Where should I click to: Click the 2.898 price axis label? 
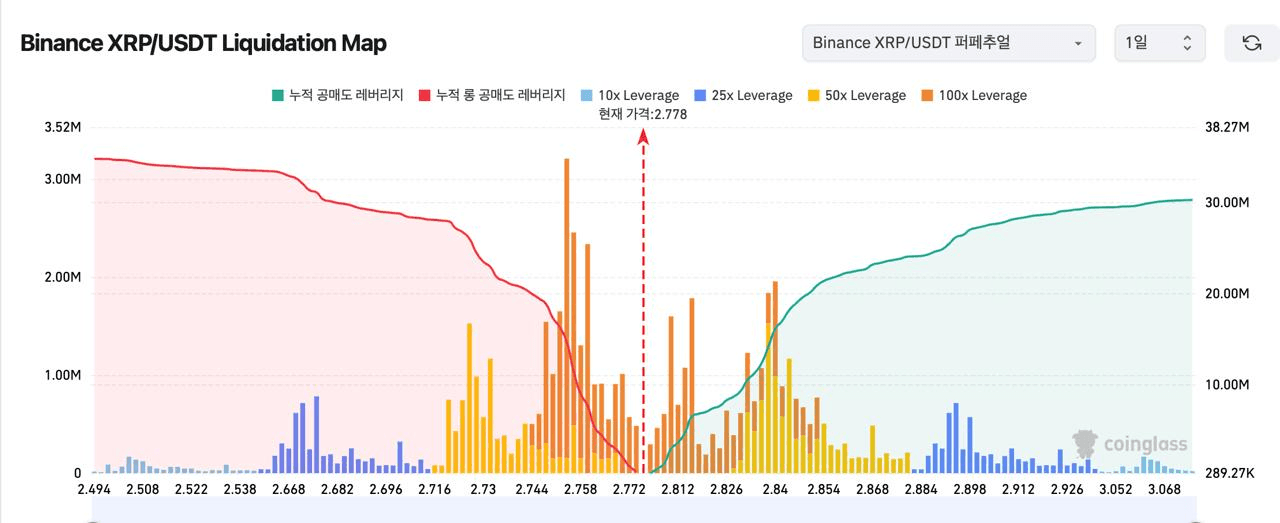[970, 489]
